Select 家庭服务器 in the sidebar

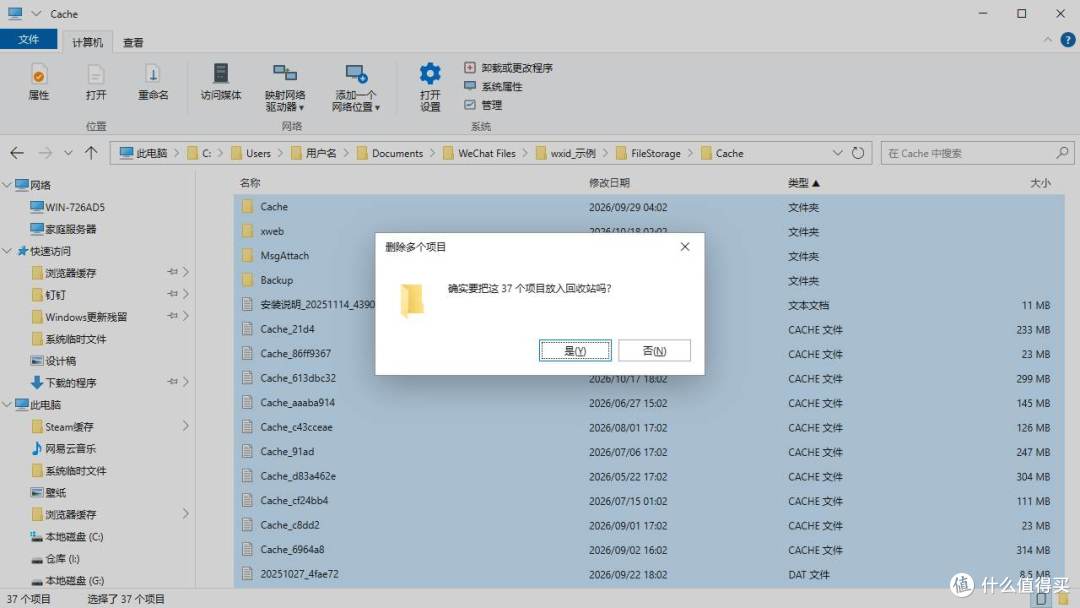click(x=63, y=229)
